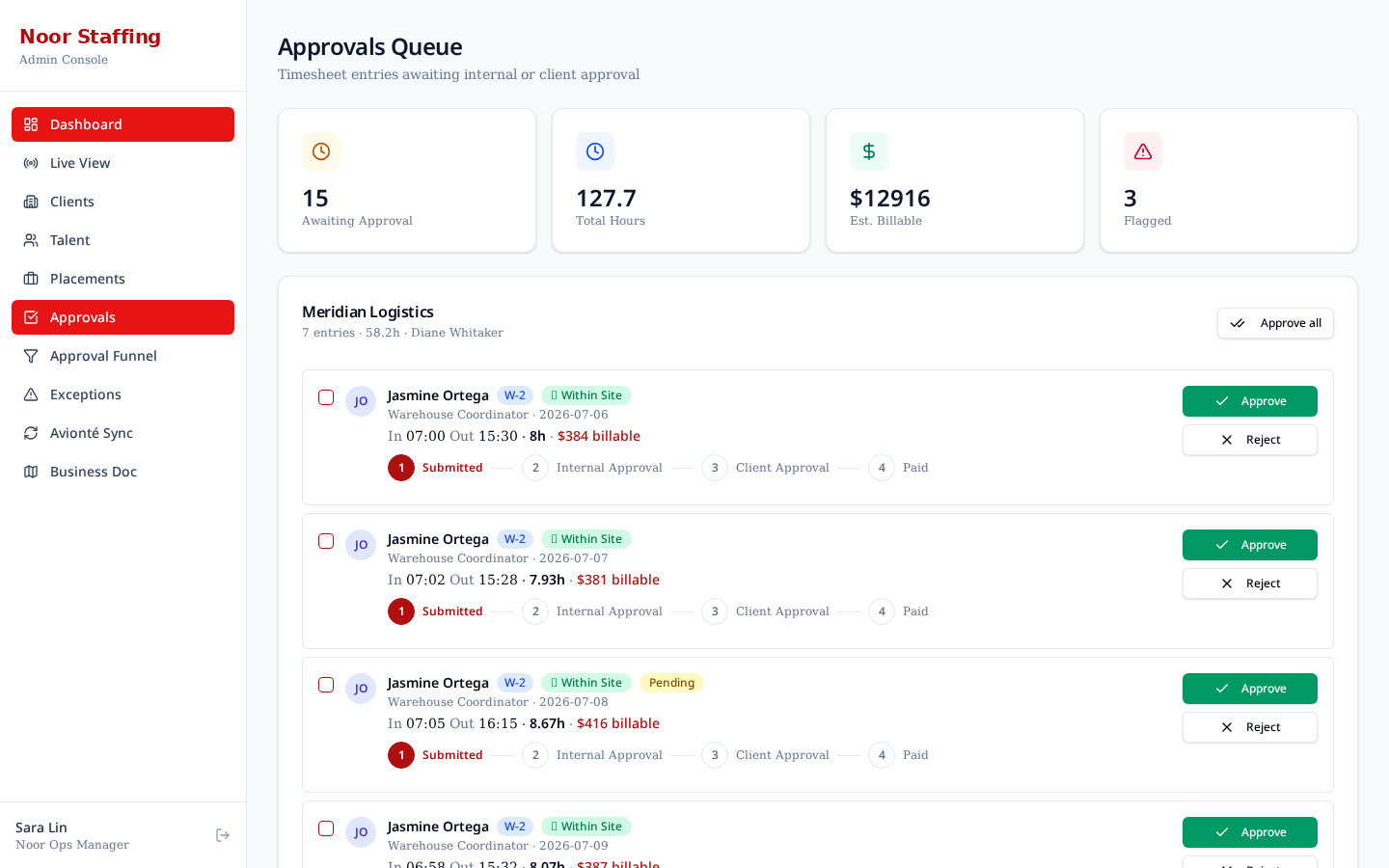
Task: Approve Jasmine Ortega's 2026-07-06 entry
Action: click(x=1250, y=401)
